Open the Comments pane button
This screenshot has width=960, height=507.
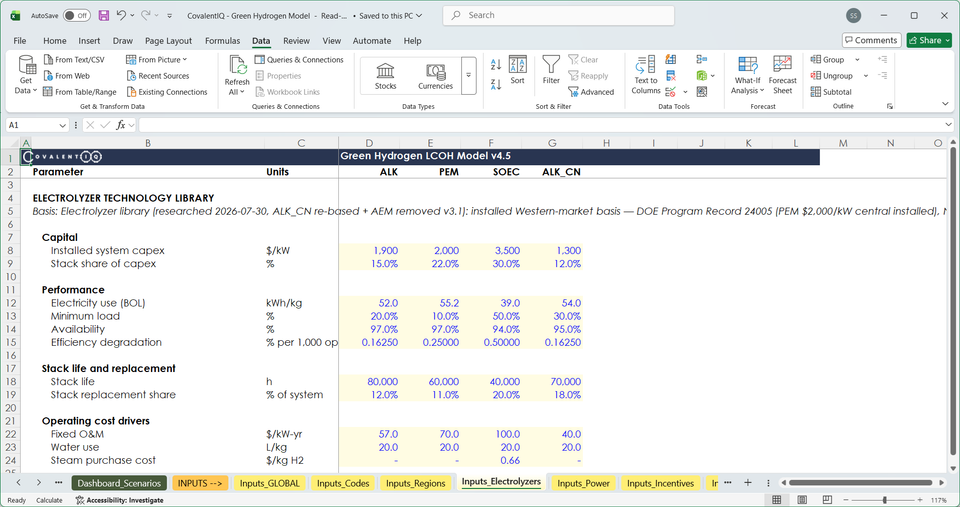tap(871, 40)
